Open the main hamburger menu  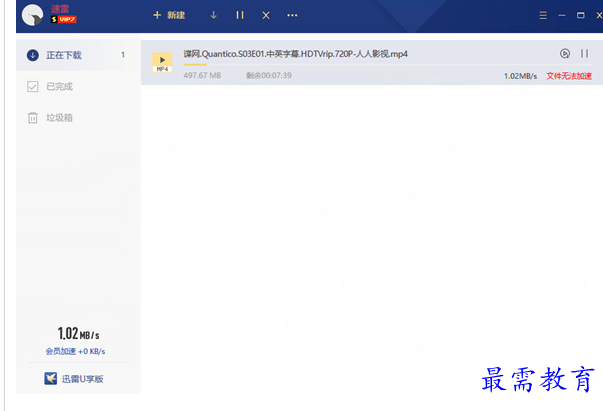click(543, 15)
